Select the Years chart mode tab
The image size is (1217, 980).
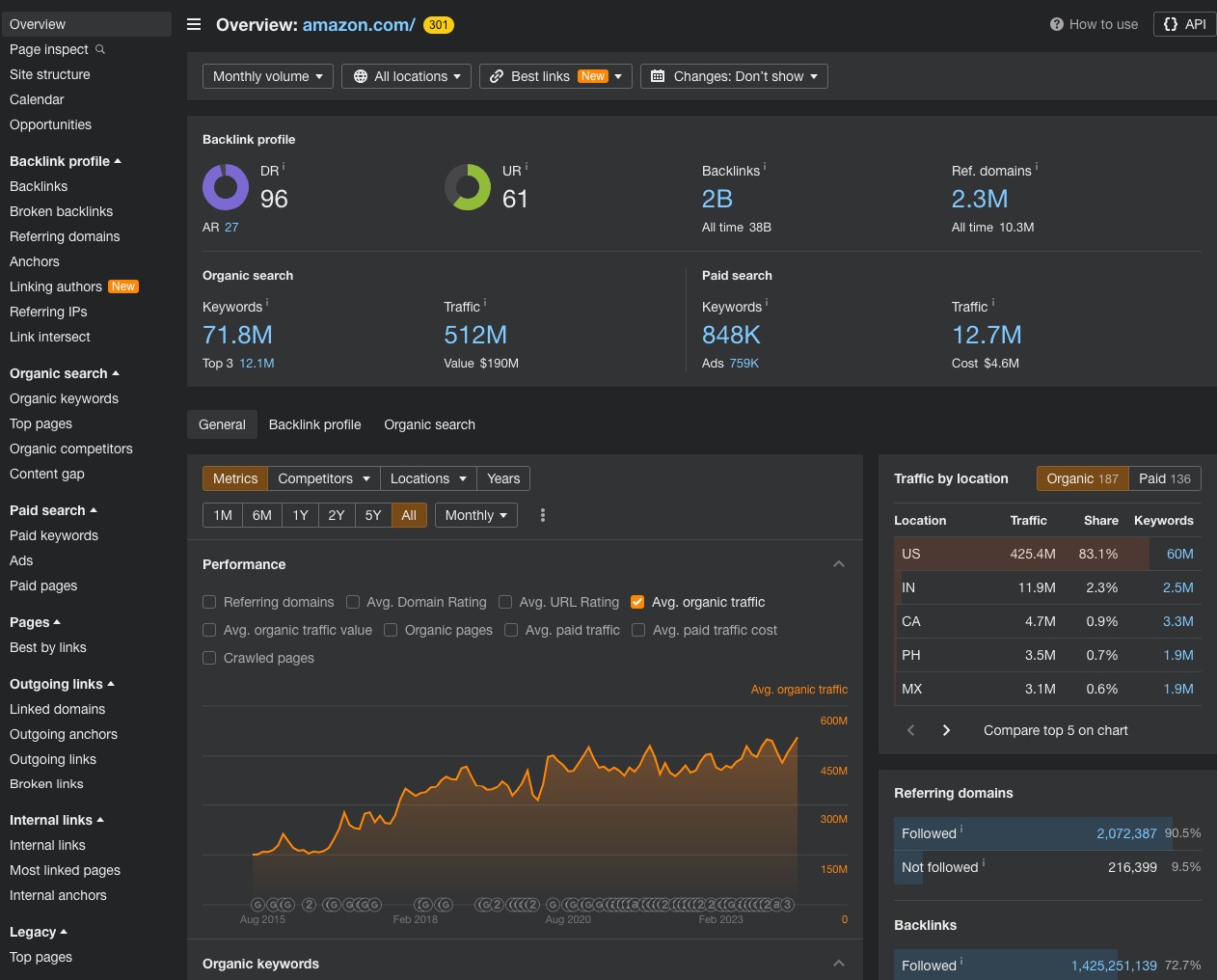[x=503, y=478]
